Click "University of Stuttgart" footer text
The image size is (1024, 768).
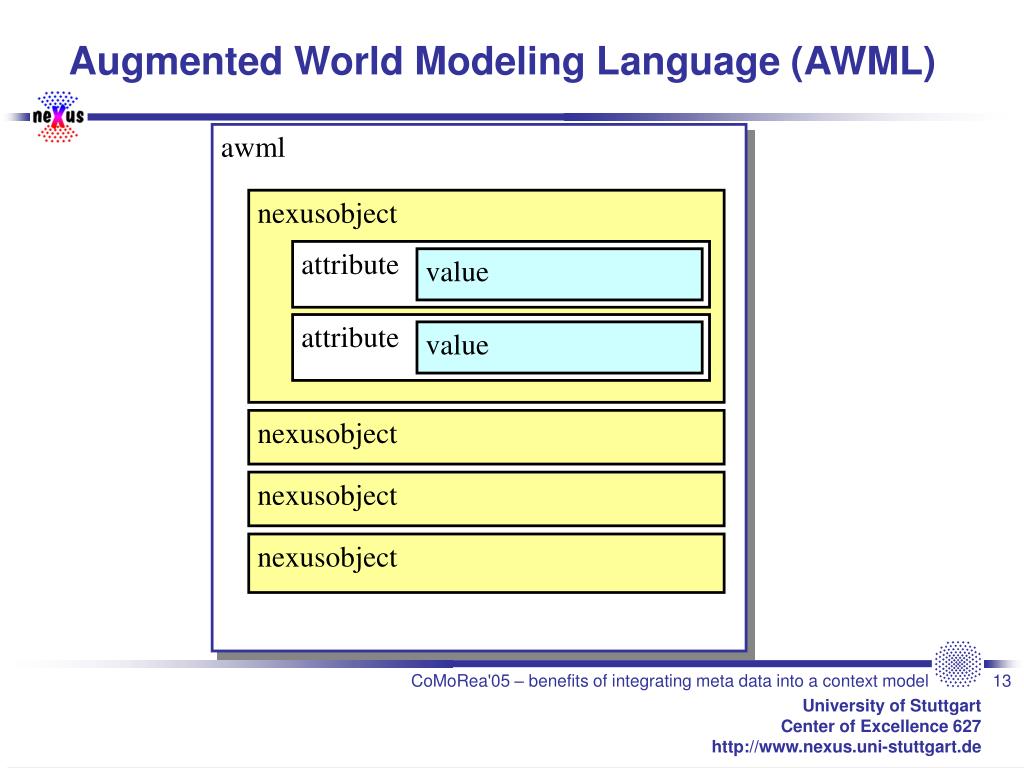(x=891, y=705)
